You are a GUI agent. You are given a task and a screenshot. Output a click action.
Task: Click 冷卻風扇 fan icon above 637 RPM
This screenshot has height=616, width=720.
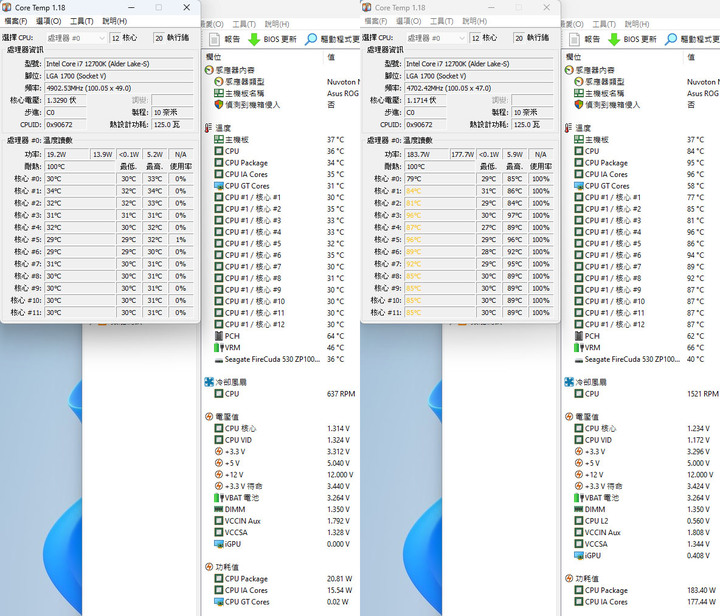pyautogui.click(x=209, y=382)
